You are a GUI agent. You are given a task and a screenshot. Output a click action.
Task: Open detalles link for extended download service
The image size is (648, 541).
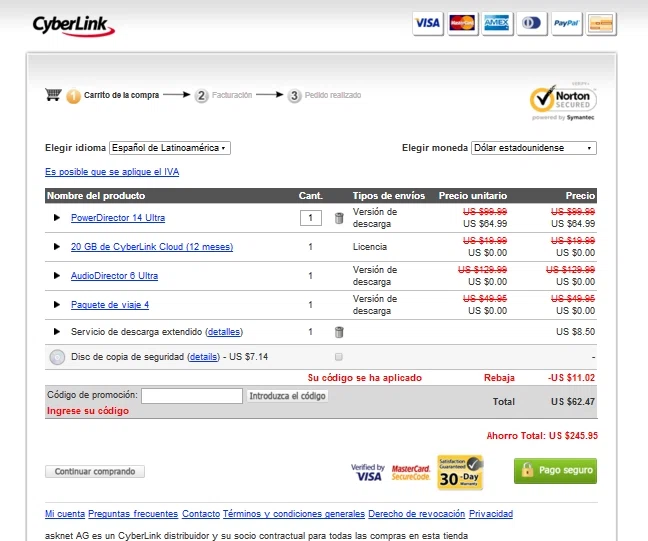[224, 332]
